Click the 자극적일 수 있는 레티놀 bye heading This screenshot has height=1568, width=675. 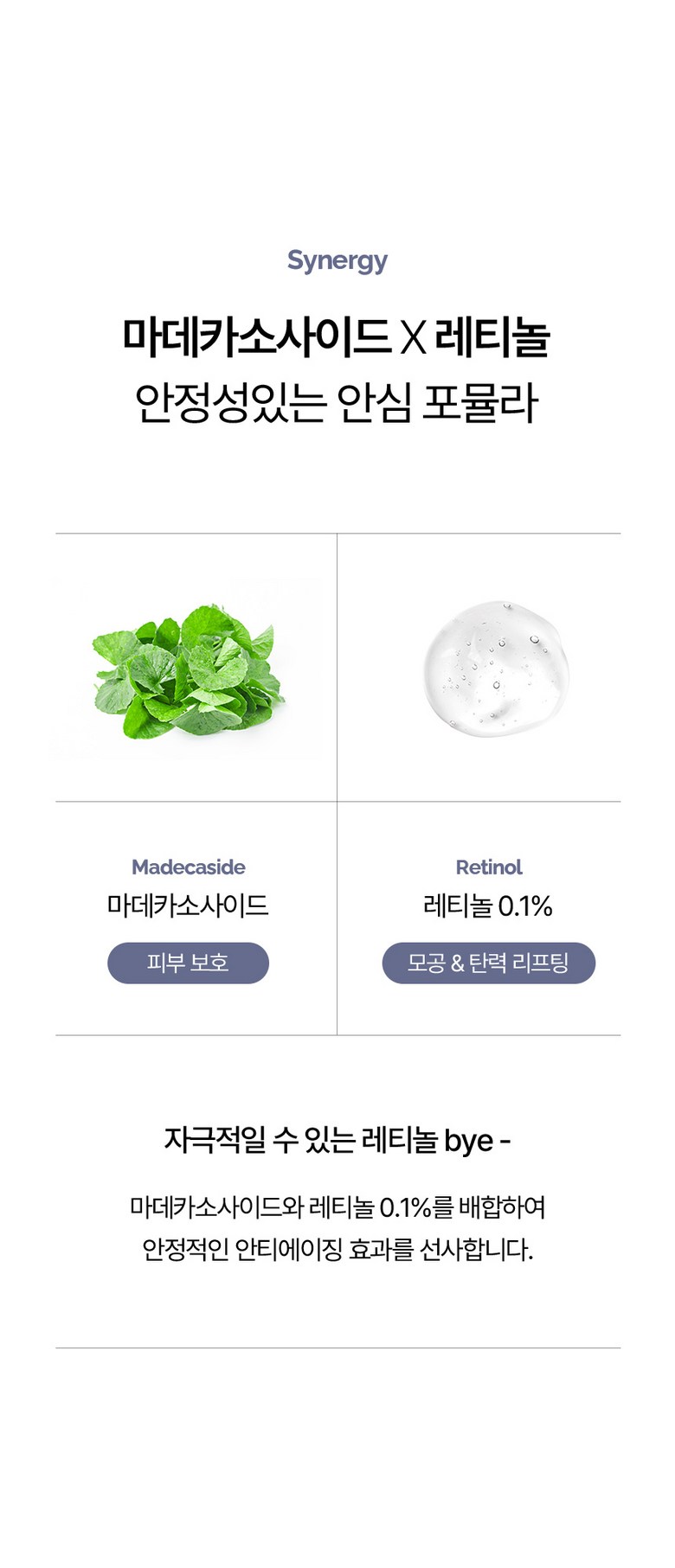[337, 1141]
